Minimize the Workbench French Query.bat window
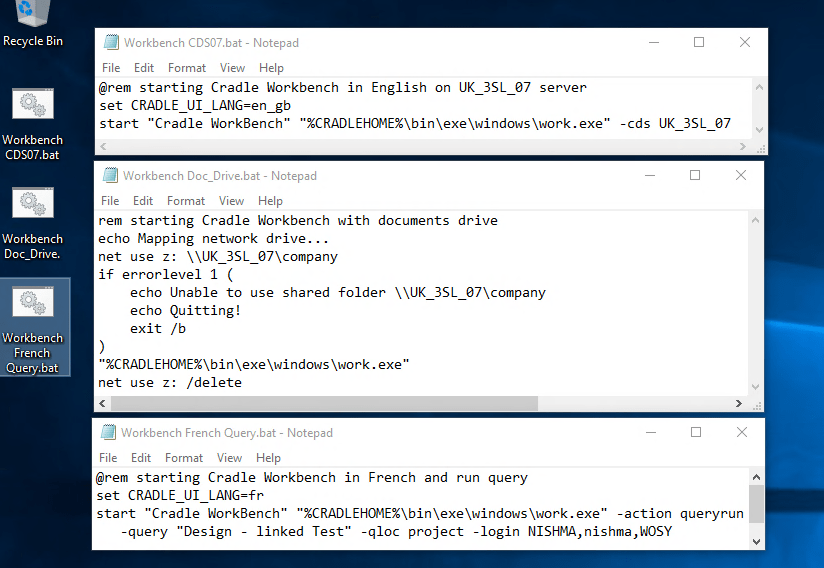The height and width of the screenshot is (568, 824). [x=651, y=432]
